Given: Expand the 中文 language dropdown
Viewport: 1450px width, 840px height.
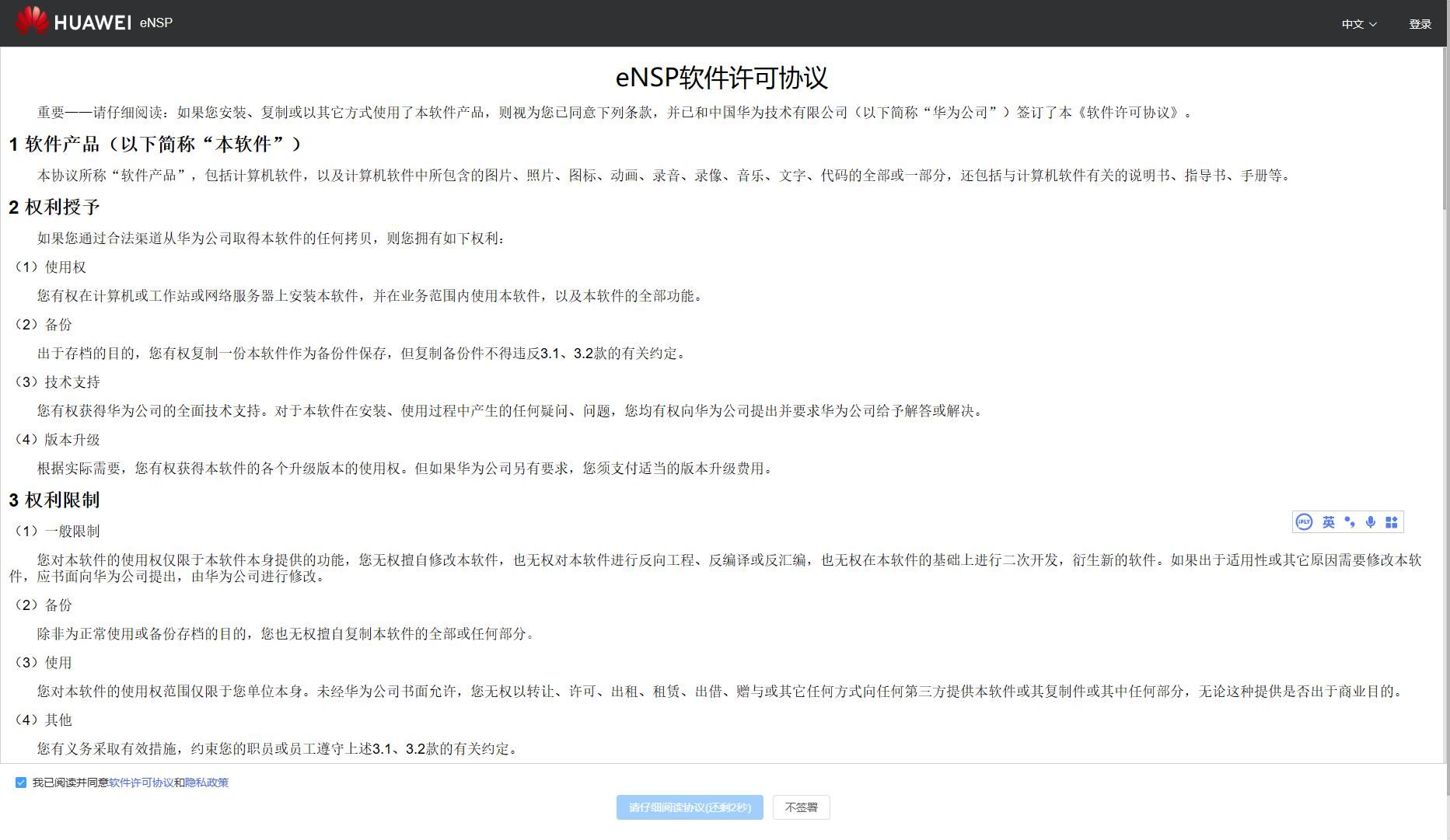Looking at the screenshot, I should pos(1359,24).
